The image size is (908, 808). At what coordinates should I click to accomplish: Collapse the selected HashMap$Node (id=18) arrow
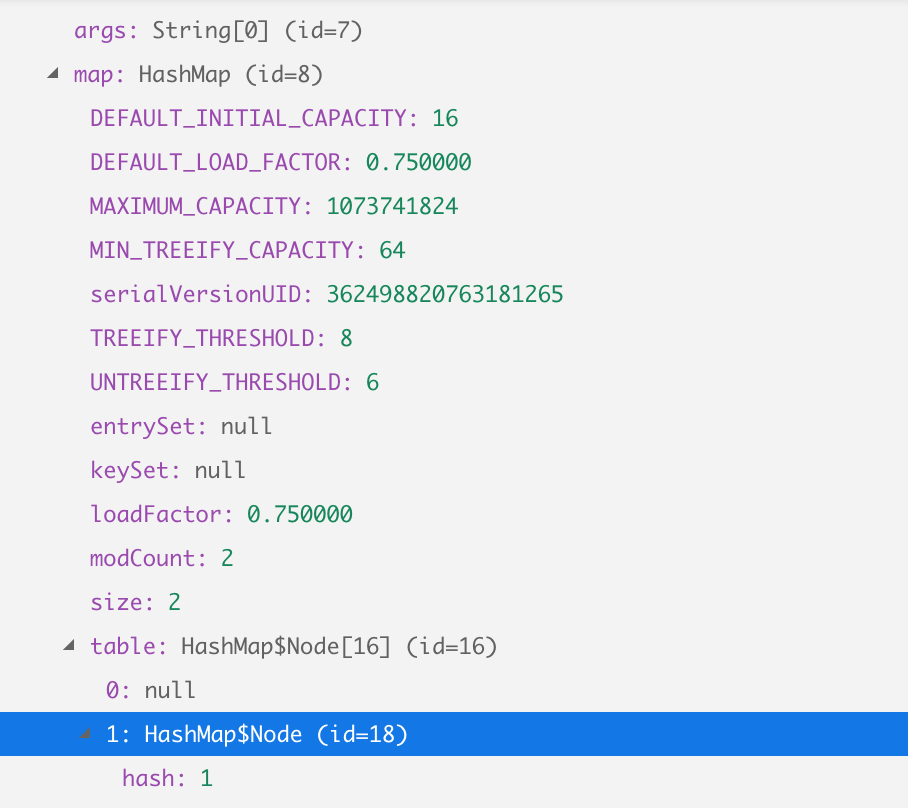86,735
